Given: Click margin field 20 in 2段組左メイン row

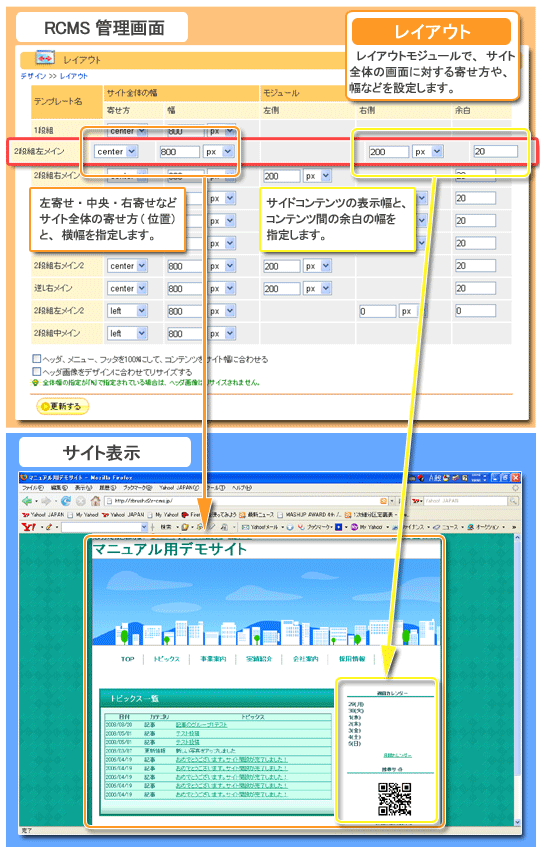Looking at the screenshot, I should [x=495, y=151].
